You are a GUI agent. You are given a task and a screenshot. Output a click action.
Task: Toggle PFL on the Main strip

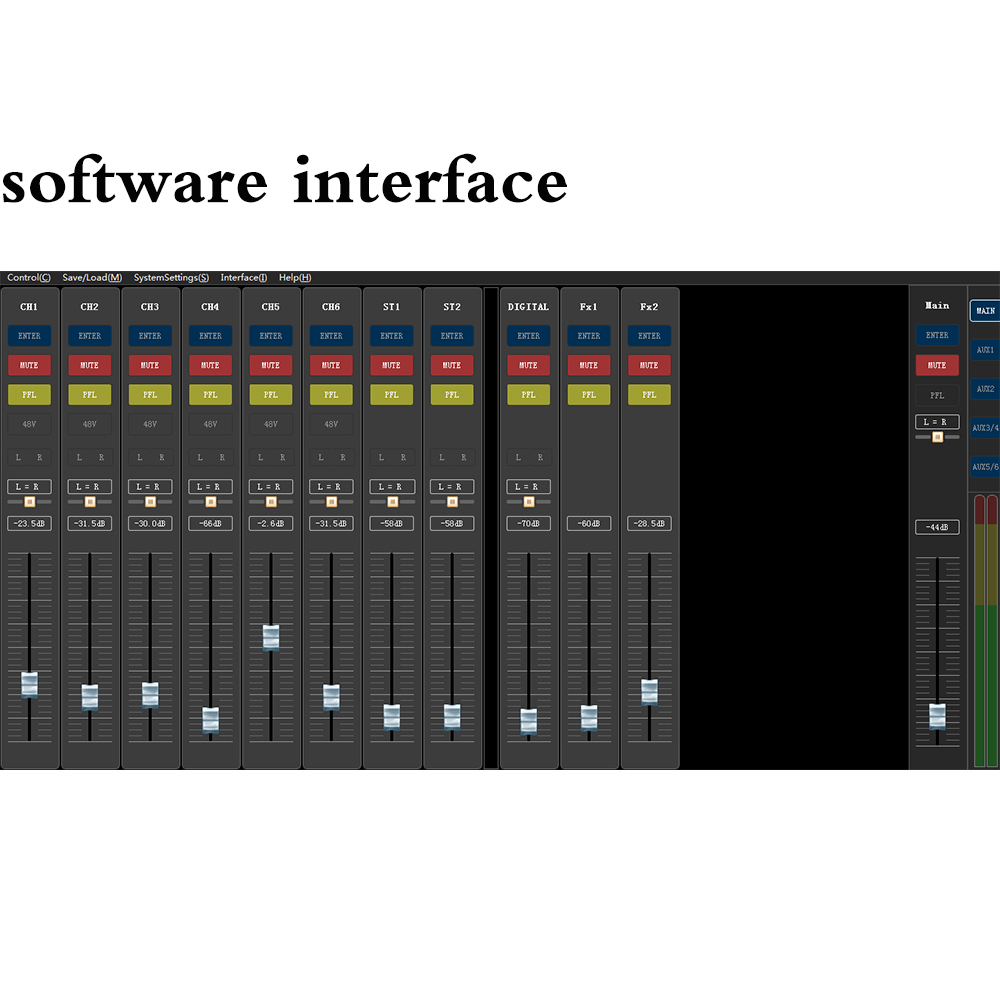pyautogui.click(x=937, y=396)
